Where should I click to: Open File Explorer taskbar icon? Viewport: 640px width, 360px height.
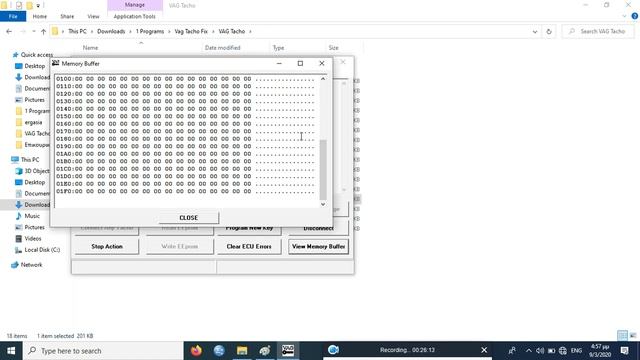pyautogui.click(x=242, y=351)
